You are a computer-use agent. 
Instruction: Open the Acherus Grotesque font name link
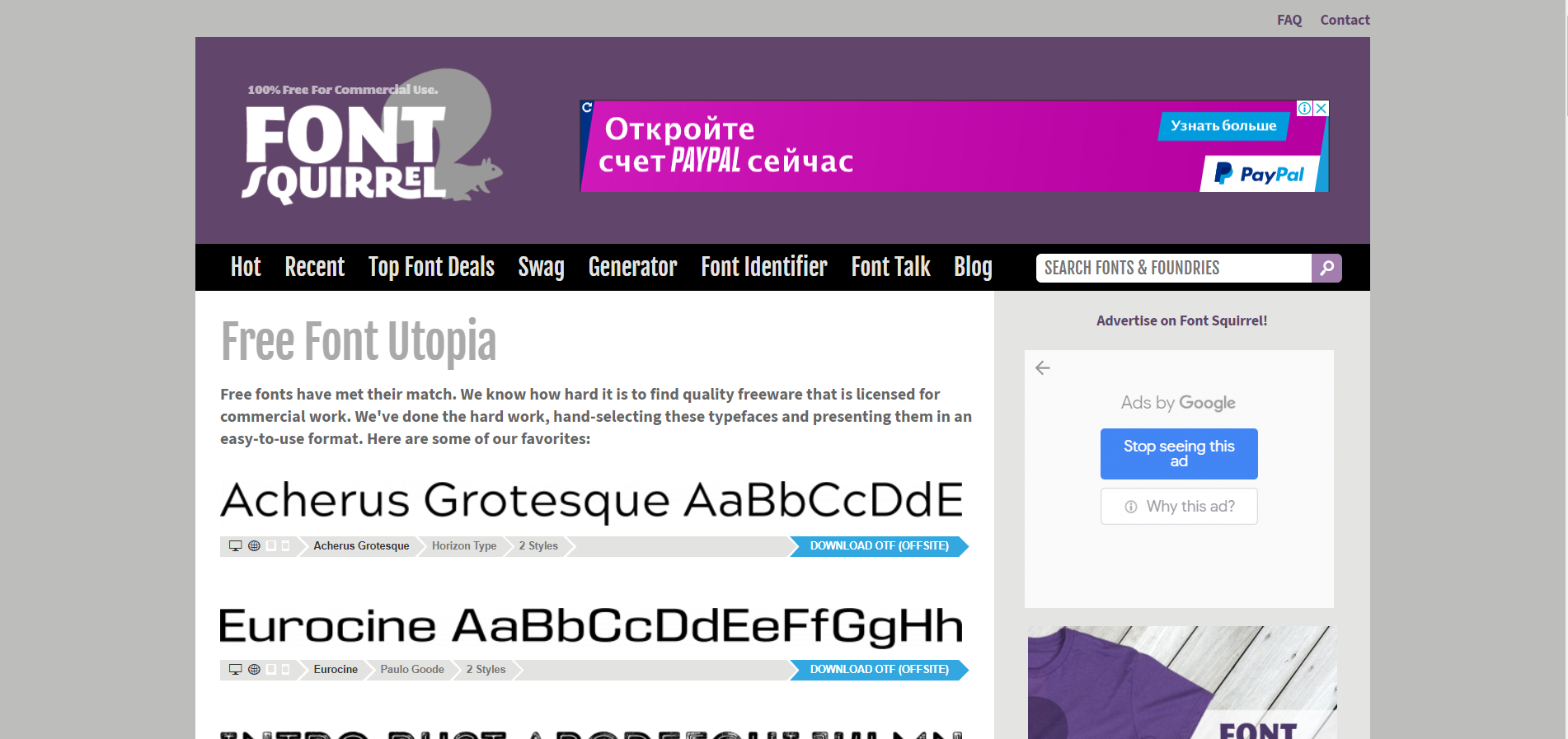(361, 545)
